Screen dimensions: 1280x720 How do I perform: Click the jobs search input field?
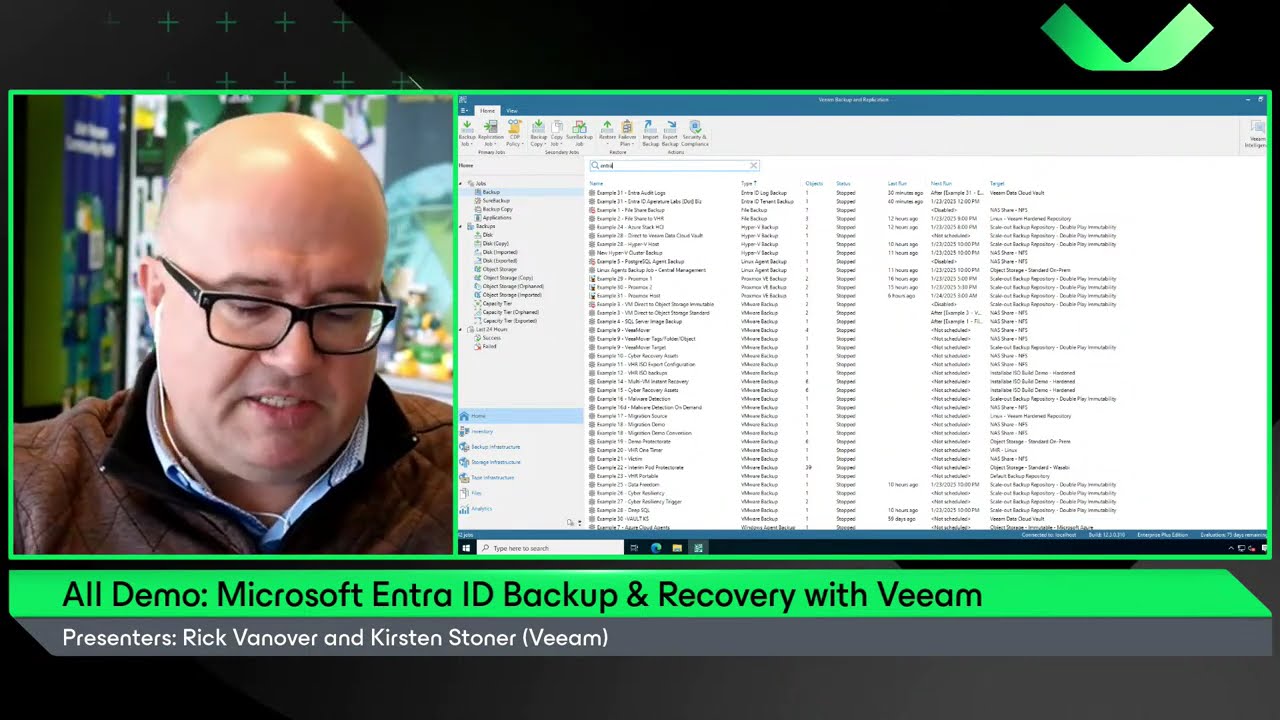674,166
